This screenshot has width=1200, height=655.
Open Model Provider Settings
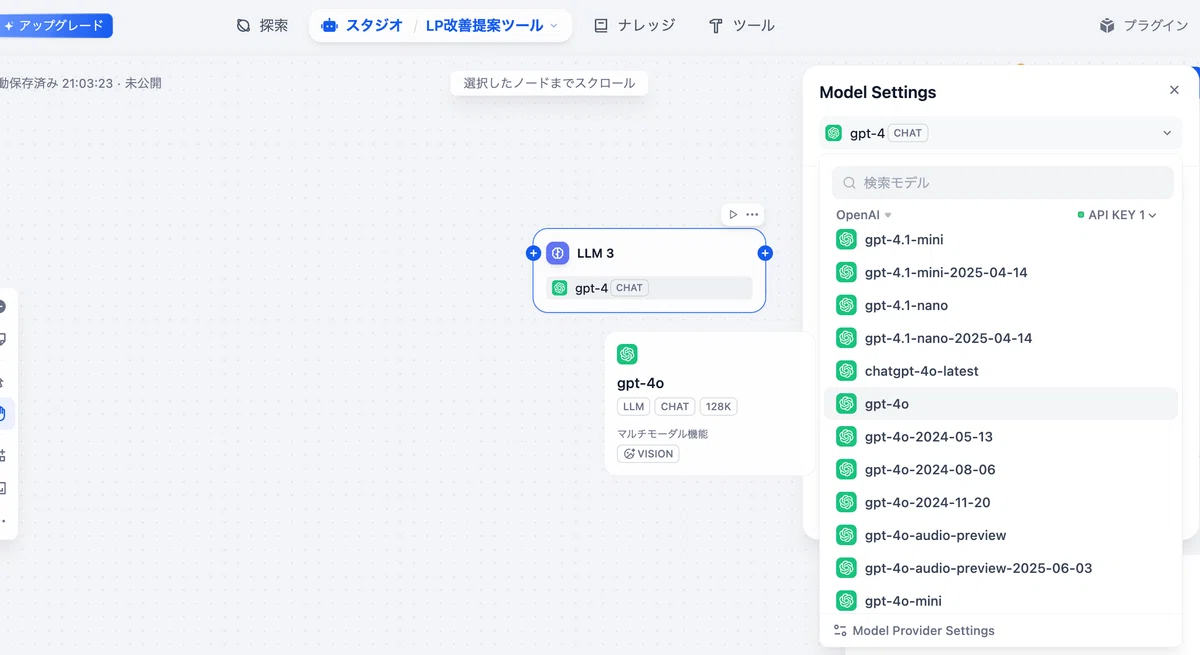coord(914,631)
